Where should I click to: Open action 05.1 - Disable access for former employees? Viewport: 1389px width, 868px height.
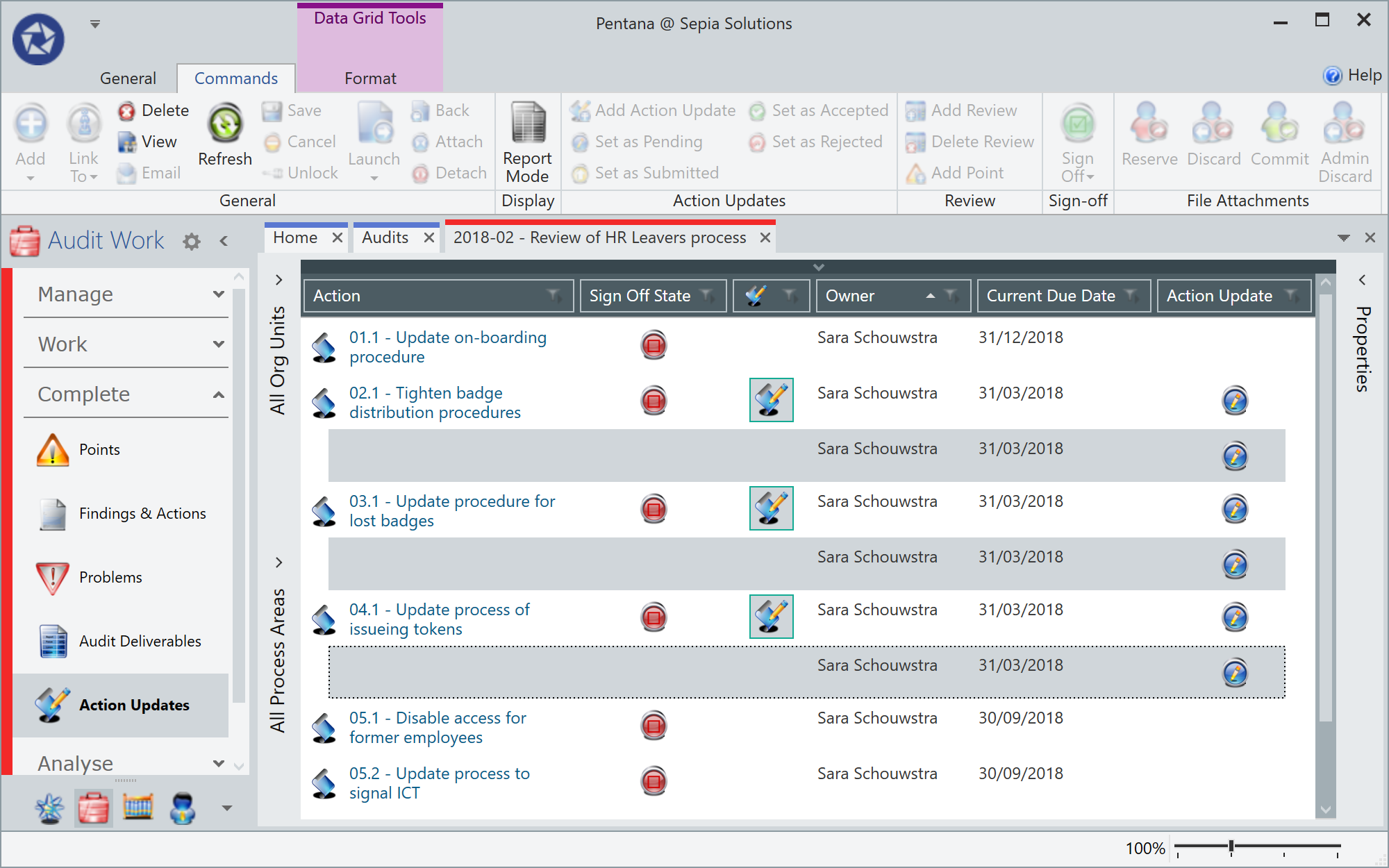pos(438,727)
